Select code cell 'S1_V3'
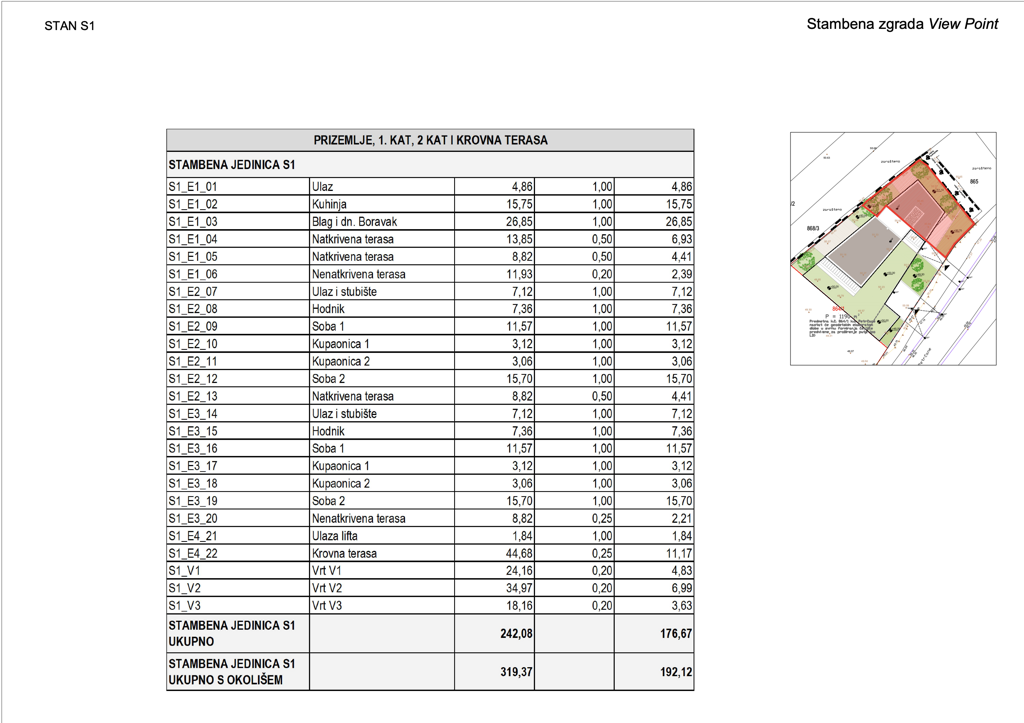The height and width of the screenshot is (723, 1024). pos(238,605)
